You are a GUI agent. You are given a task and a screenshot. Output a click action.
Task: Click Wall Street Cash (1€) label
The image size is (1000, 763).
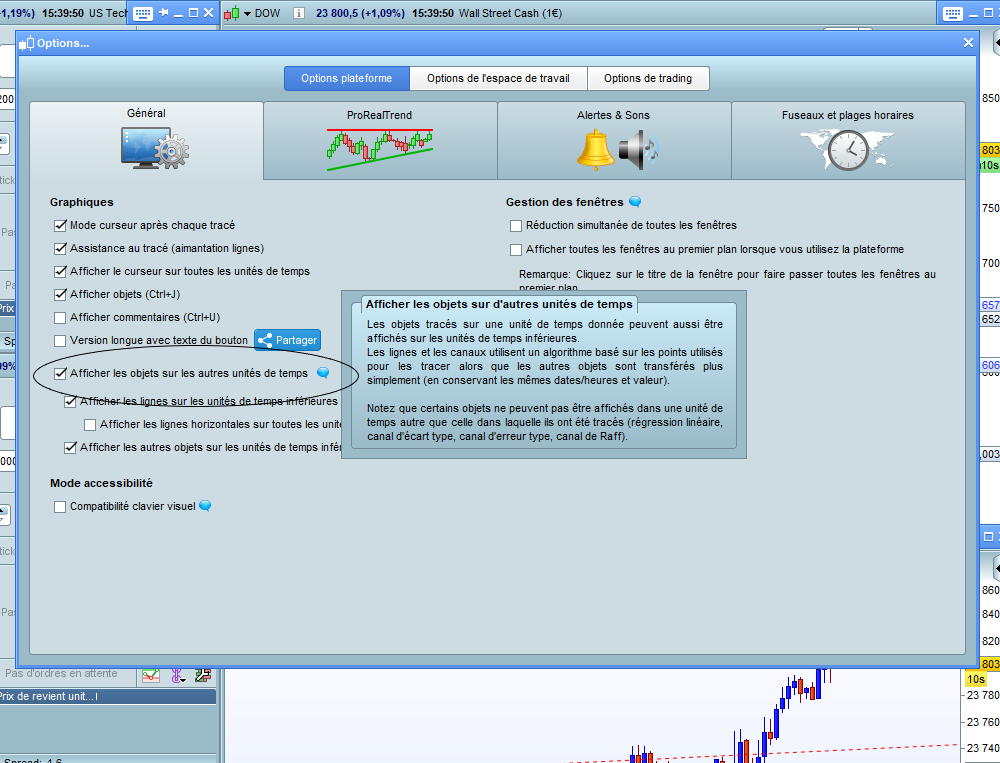pyautogui.click(x=510, y=13)
